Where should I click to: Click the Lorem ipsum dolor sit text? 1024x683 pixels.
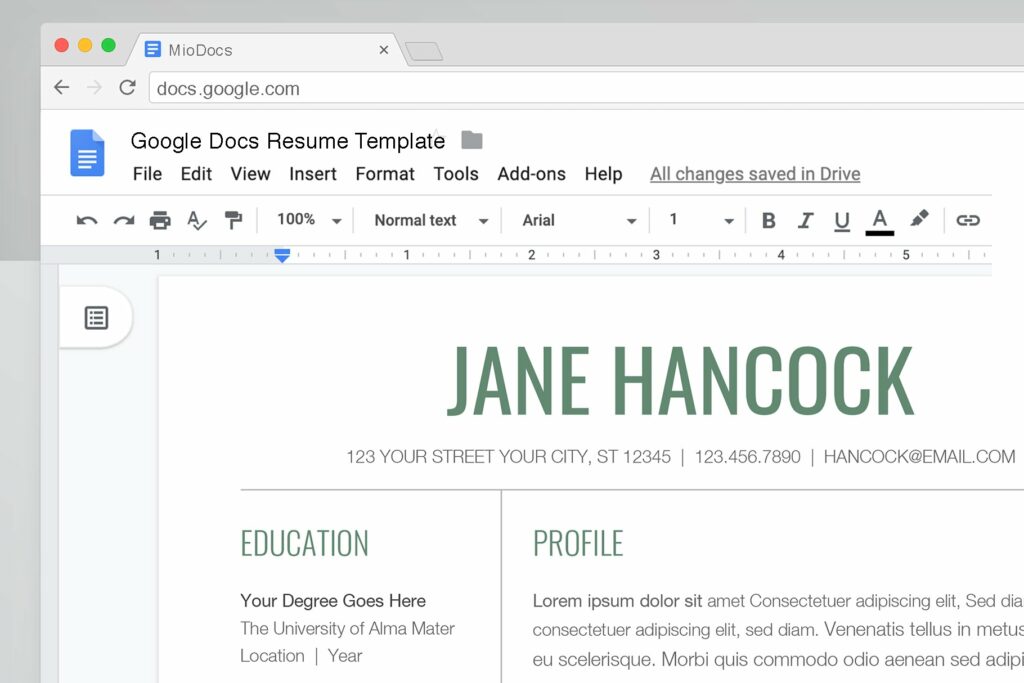point(617,601)
